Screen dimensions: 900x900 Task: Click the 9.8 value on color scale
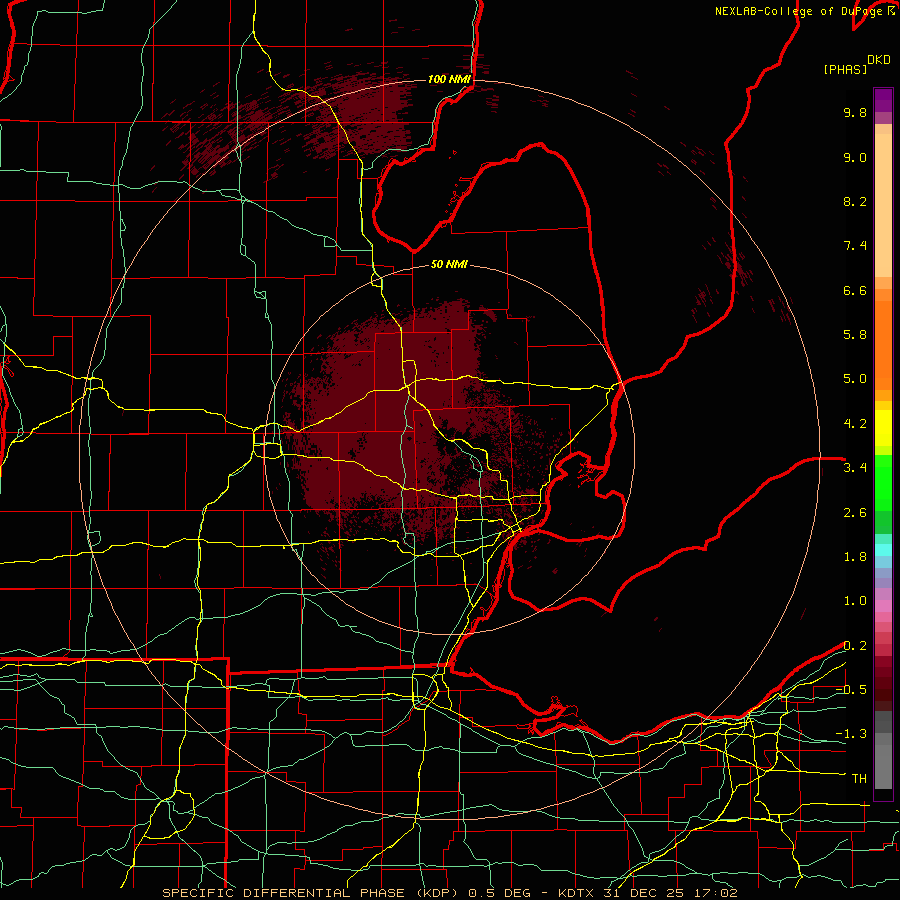855,112
